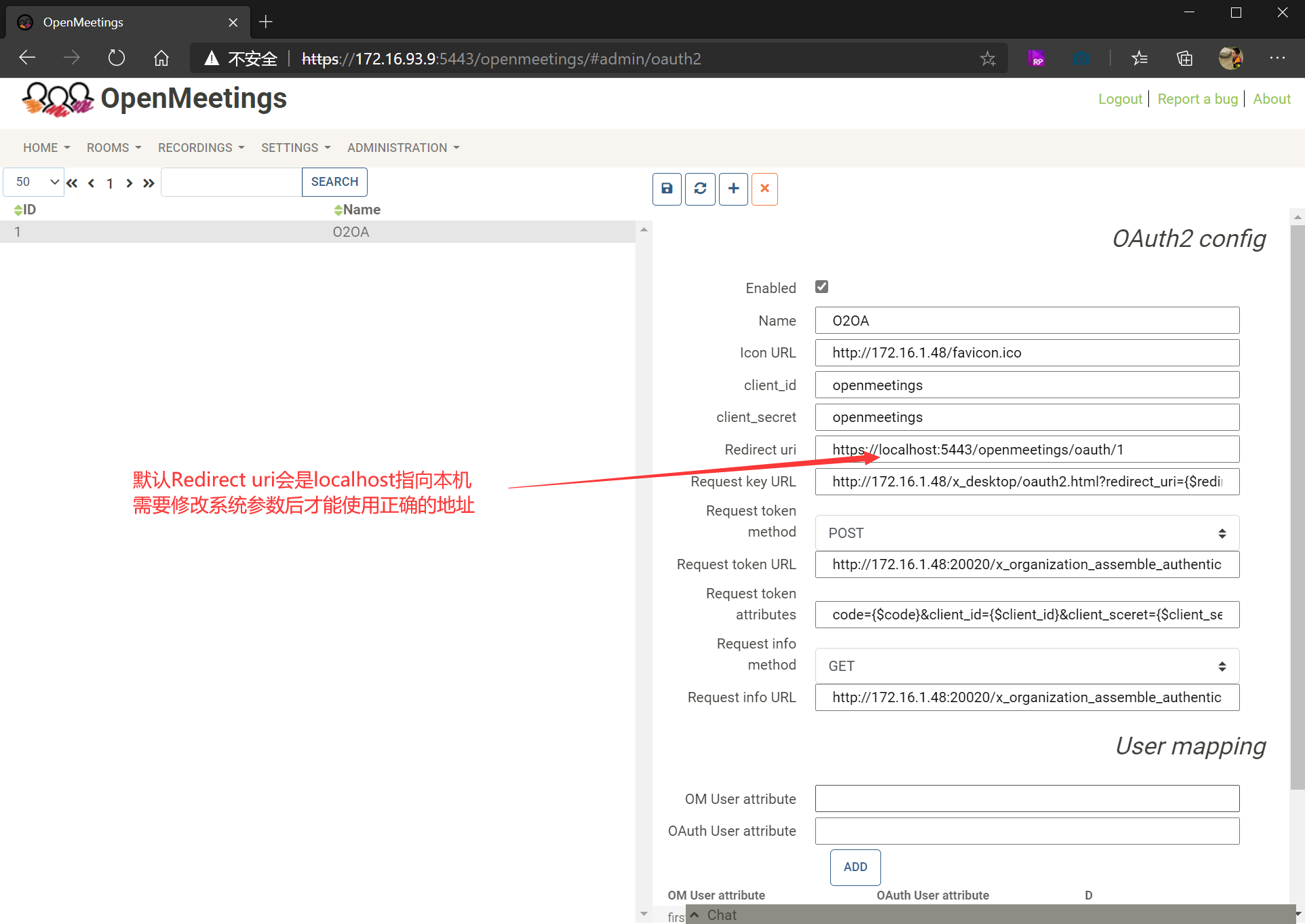Screen dimensions: 1305x924
Task: Click the refresh form icon
Action: click(x=700, y=189)
